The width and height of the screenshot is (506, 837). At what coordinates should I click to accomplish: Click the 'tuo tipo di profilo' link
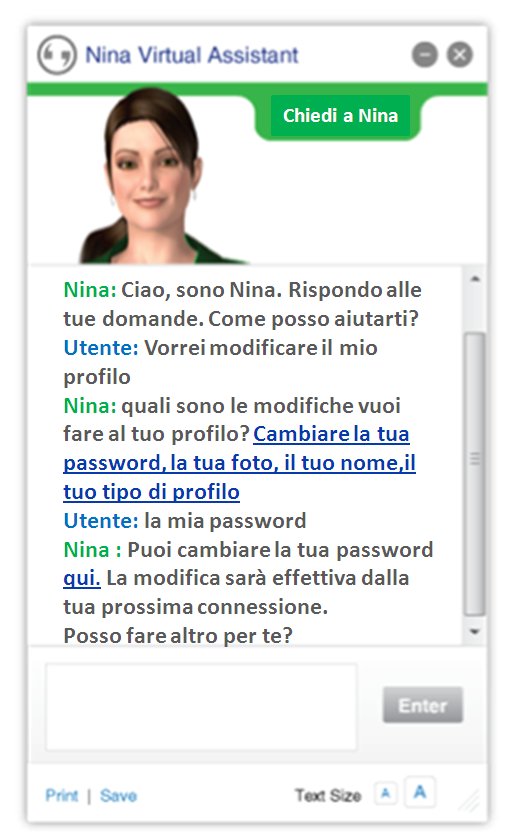coord(151,492)
